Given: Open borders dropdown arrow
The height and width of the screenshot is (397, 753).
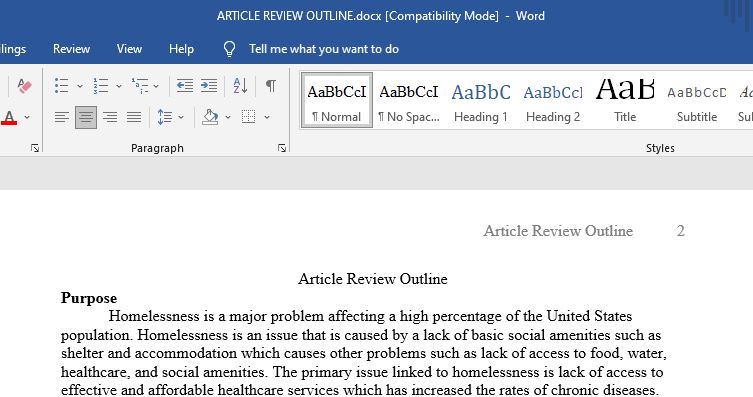Looking at the screenshot, I should pyautogui.click(x=267, y=117).
